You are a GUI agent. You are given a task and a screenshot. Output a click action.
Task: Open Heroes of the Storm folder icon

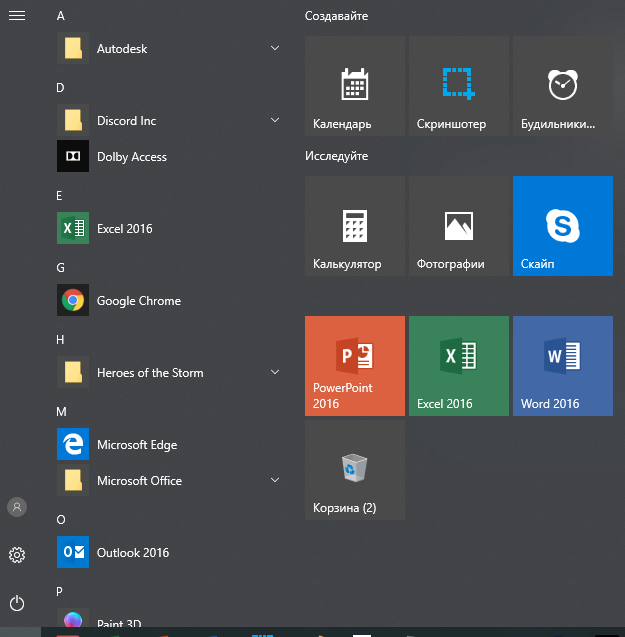[73, 372]
